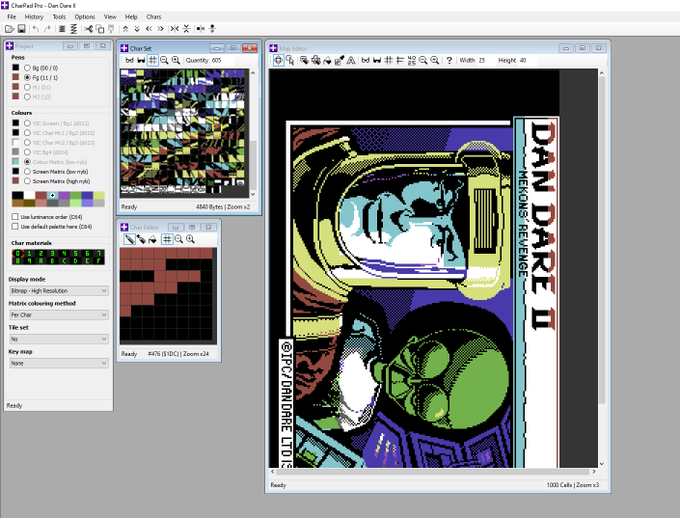Open the Key map dropdown

[59, 363]
